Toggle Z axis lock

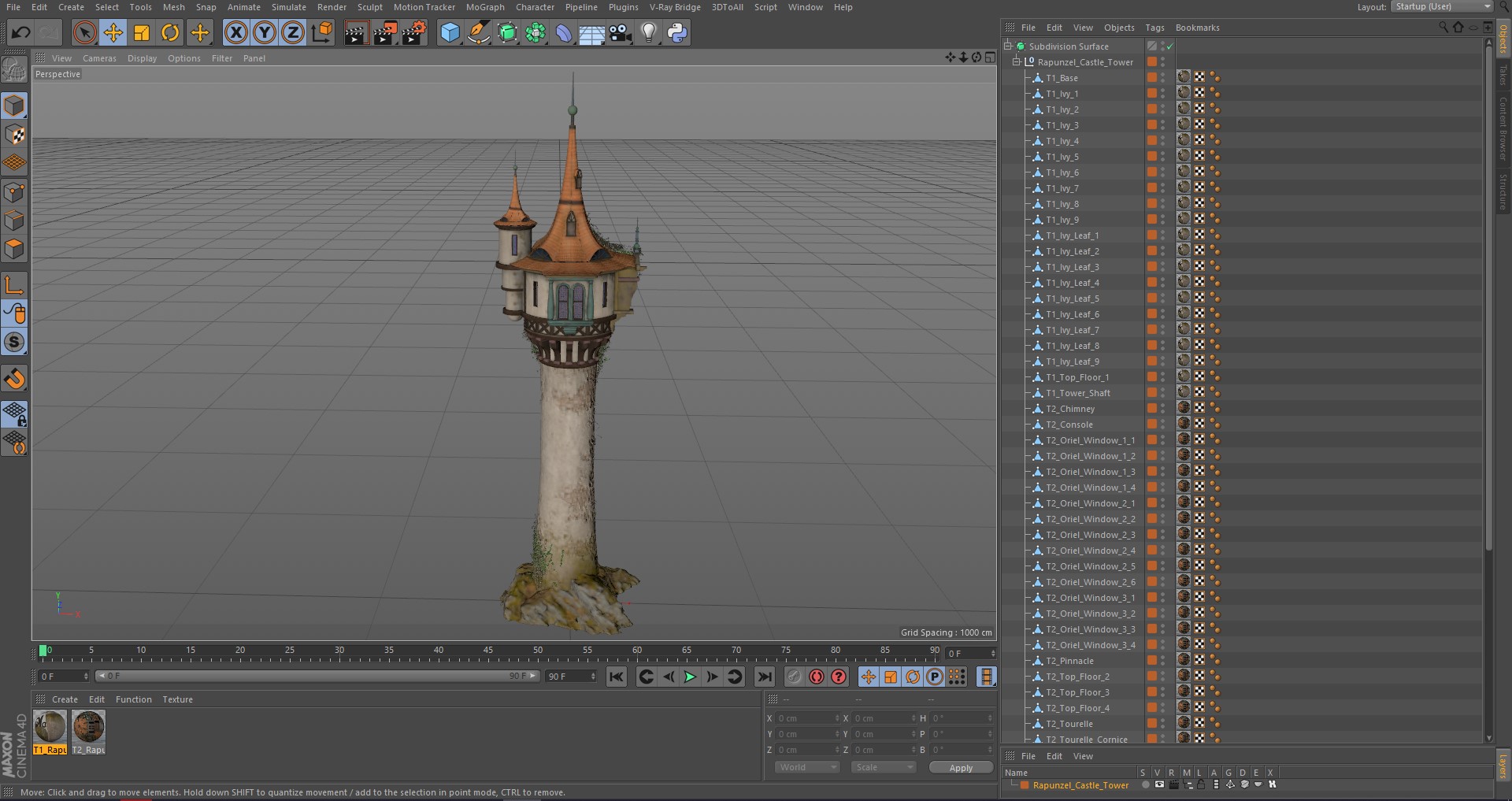293,32
